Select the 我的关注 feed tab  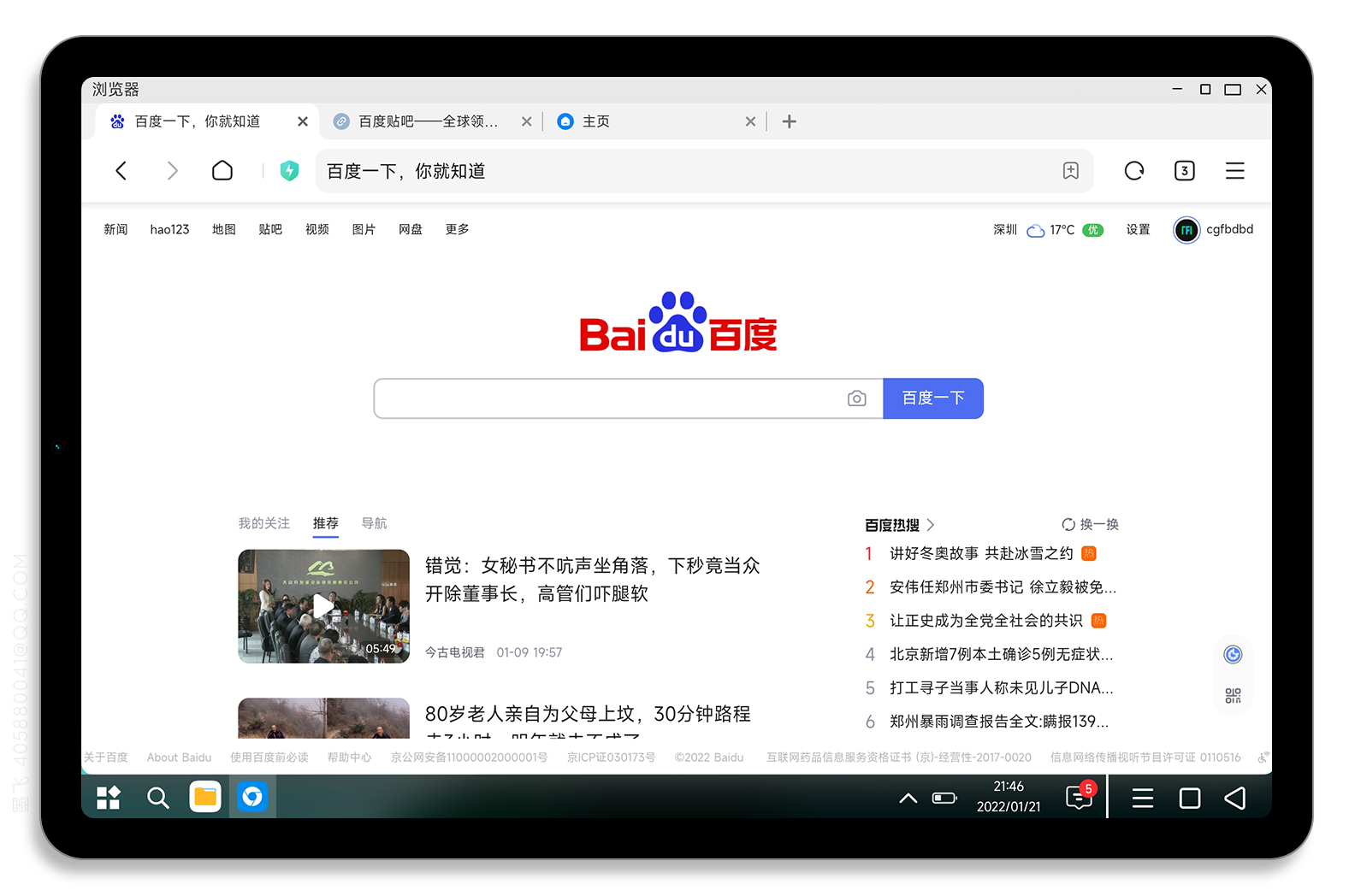tap(263, 523)
